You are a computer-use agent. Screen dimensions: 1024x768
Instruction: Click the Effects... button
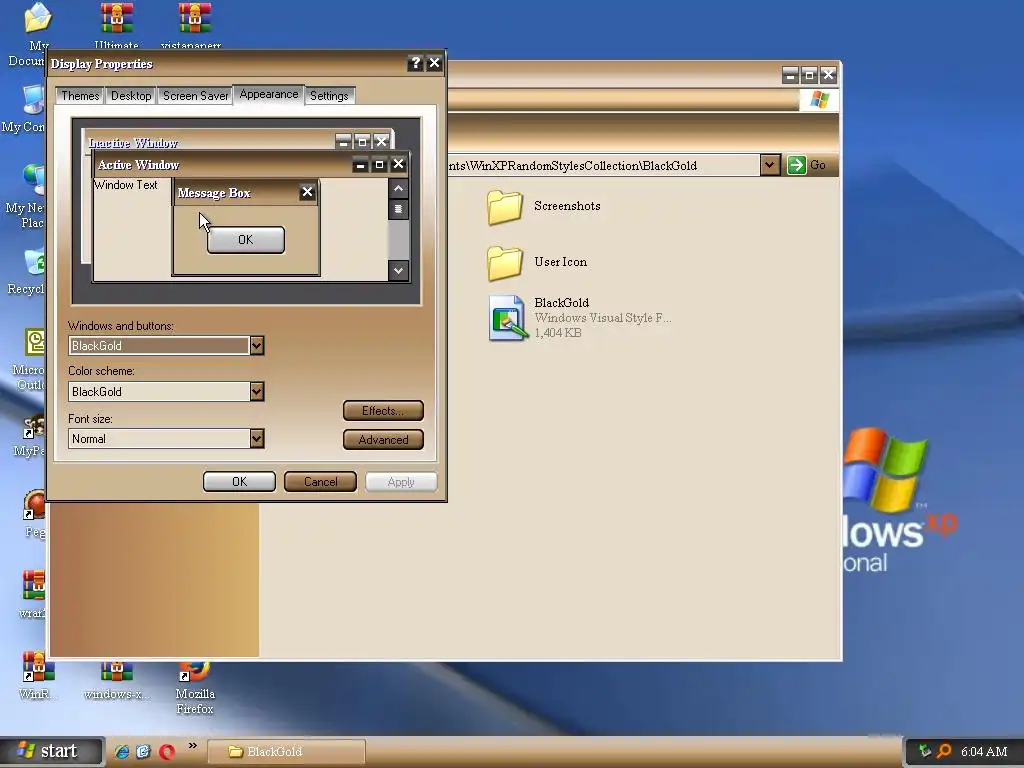coord(383,411)
